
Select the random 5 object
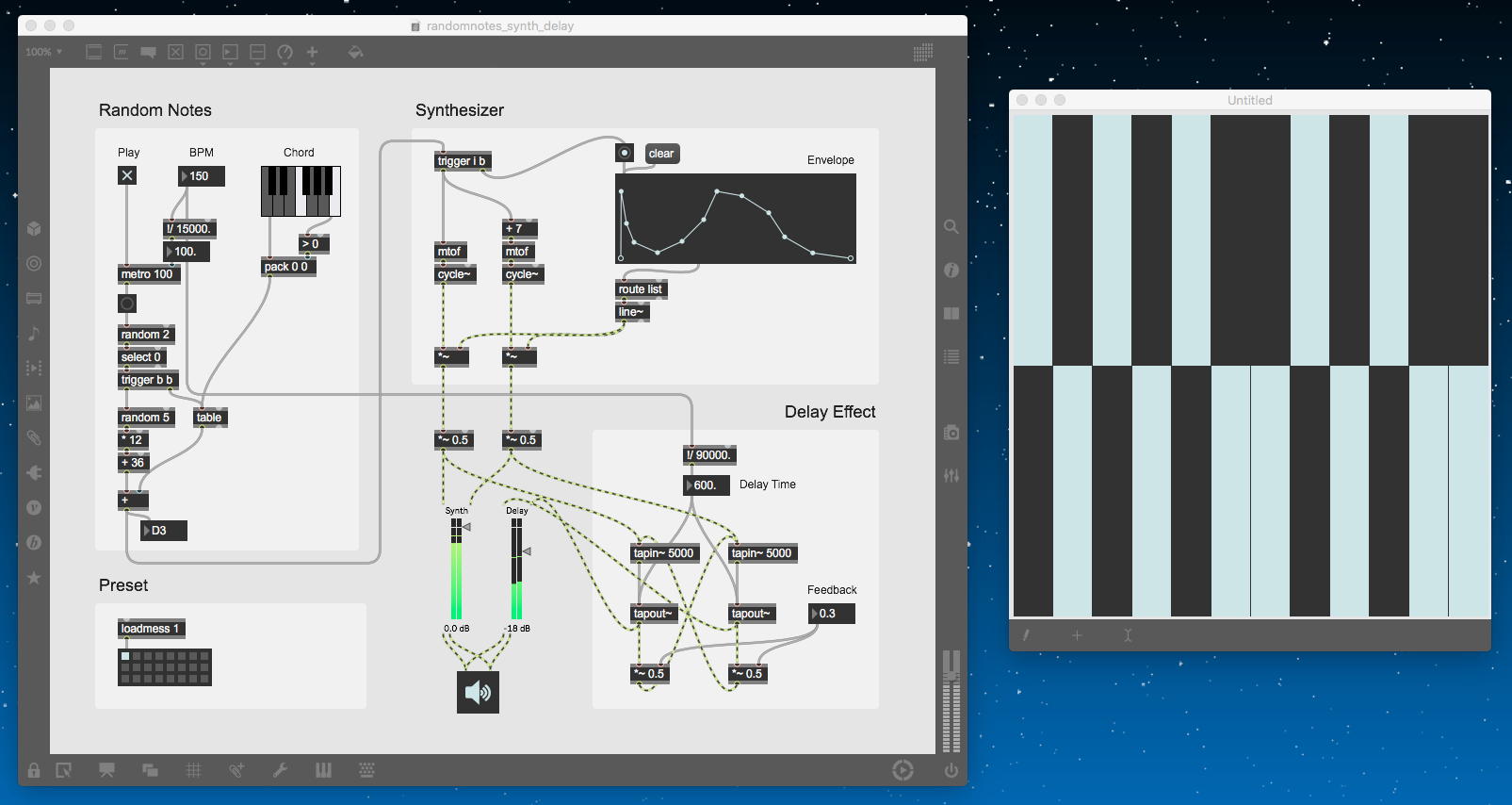coord(146,418)
